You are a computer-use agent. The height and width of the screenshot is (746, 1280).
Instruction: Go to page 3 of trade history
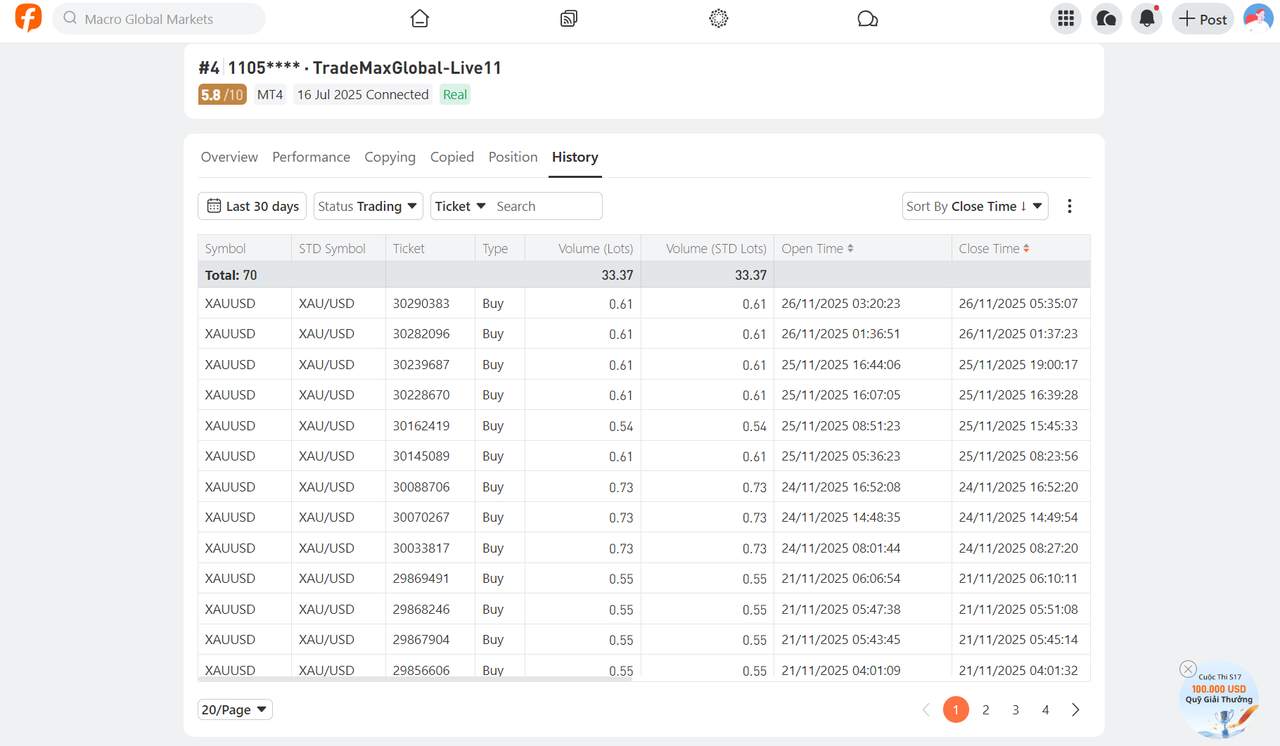tap(1015, 709)
